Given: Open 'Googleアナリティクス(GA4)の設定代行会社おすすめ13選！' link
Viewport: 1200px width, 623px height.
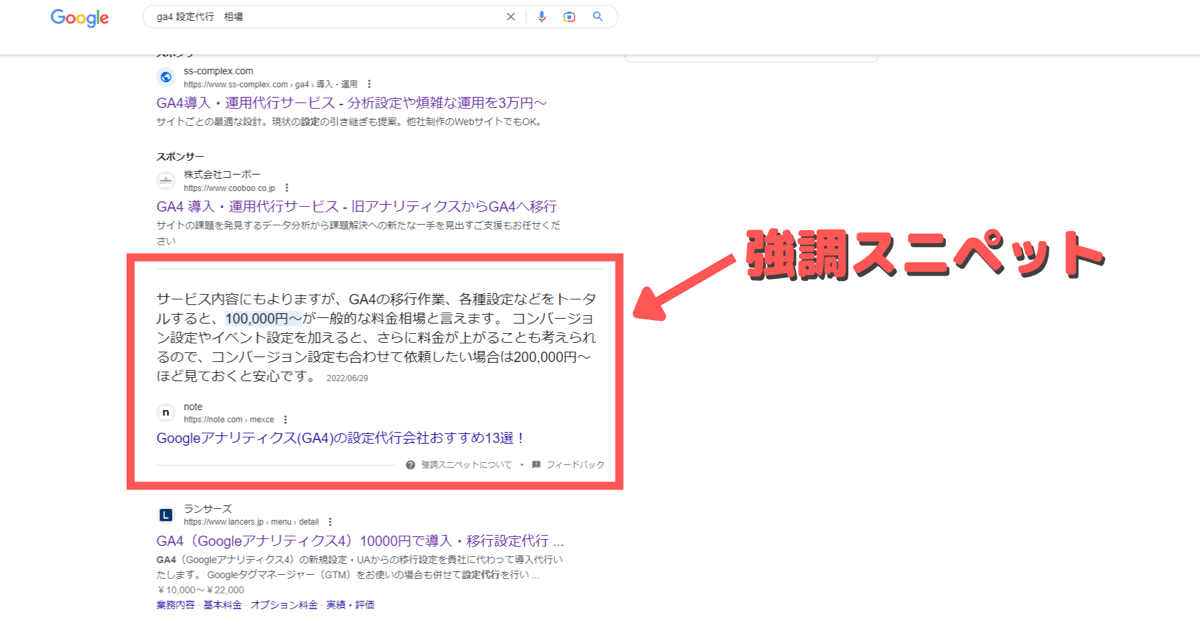Looking at the screenshot, I should pos(341,438).
